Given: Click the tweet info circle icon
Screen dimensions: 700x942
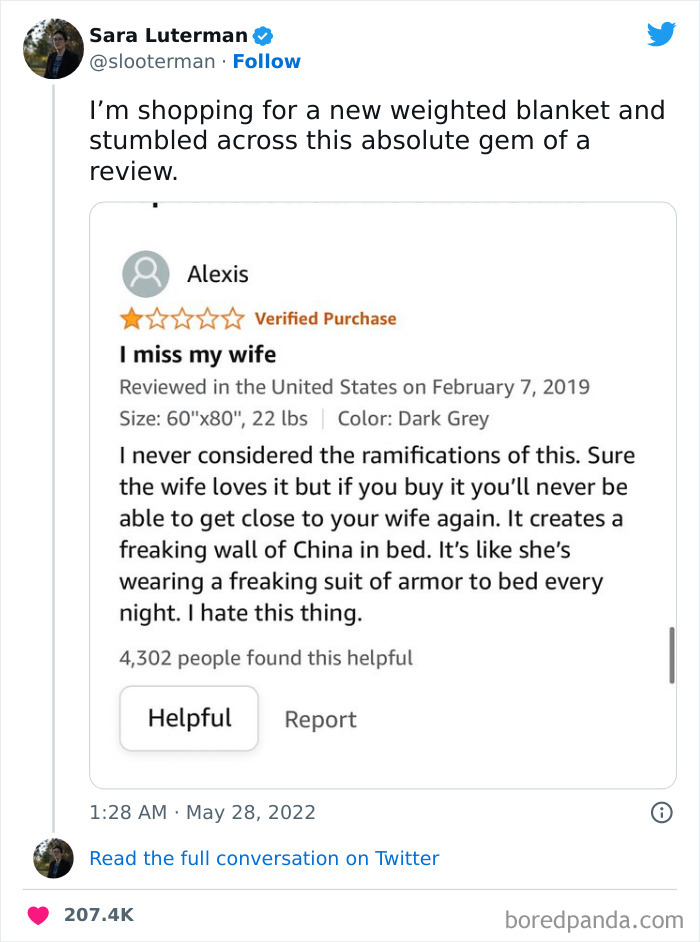Looking at the screenshot, I should [661, 813].
